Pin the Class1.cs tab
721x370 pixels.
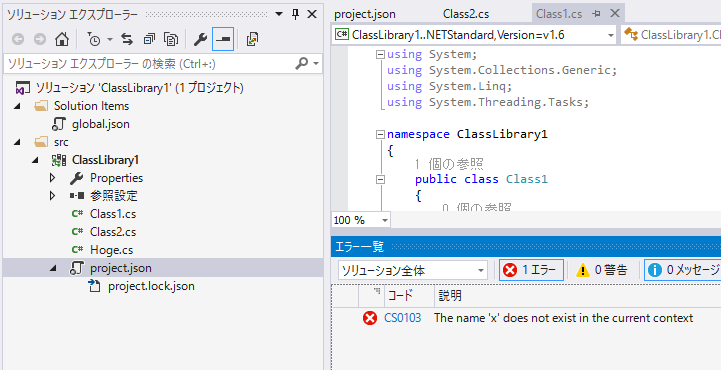coord(596,14)
